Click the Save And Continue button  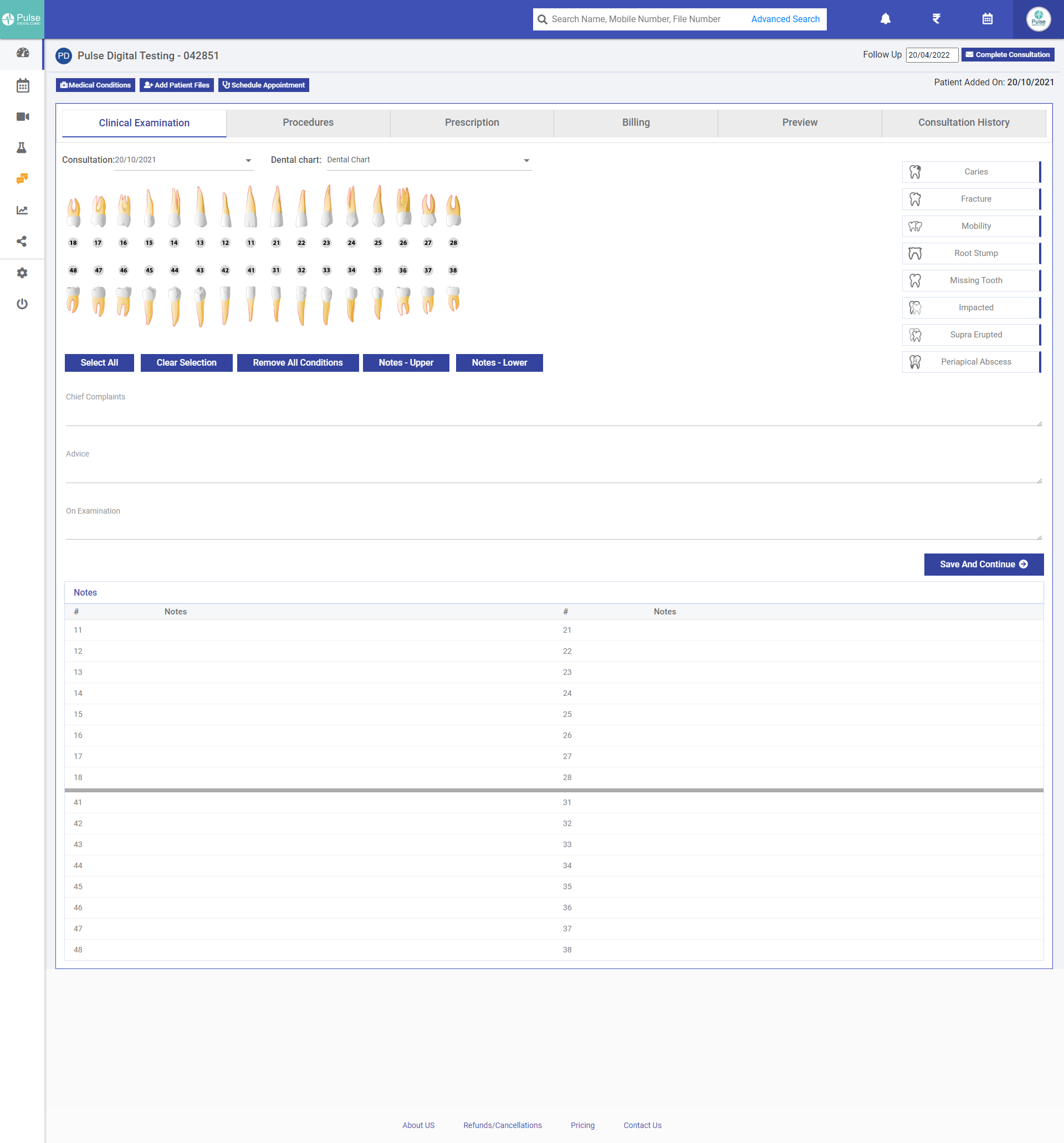click(983, 564)
